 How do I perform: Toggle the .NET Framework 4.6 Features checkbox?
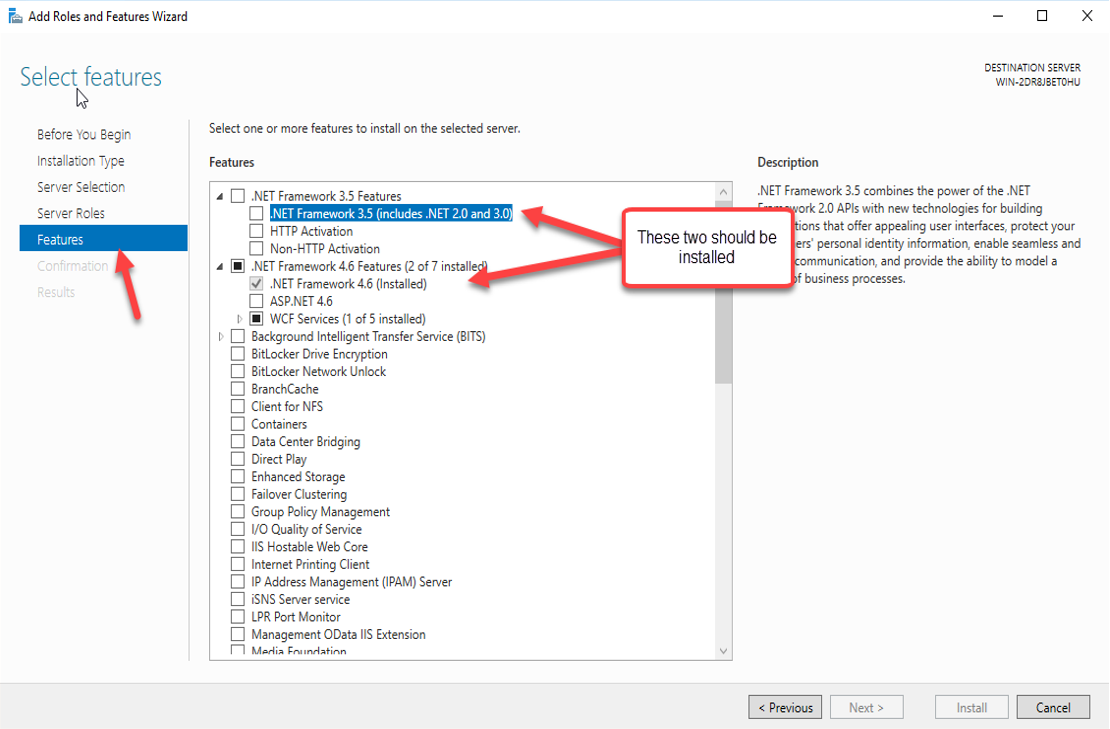(238, 266)
